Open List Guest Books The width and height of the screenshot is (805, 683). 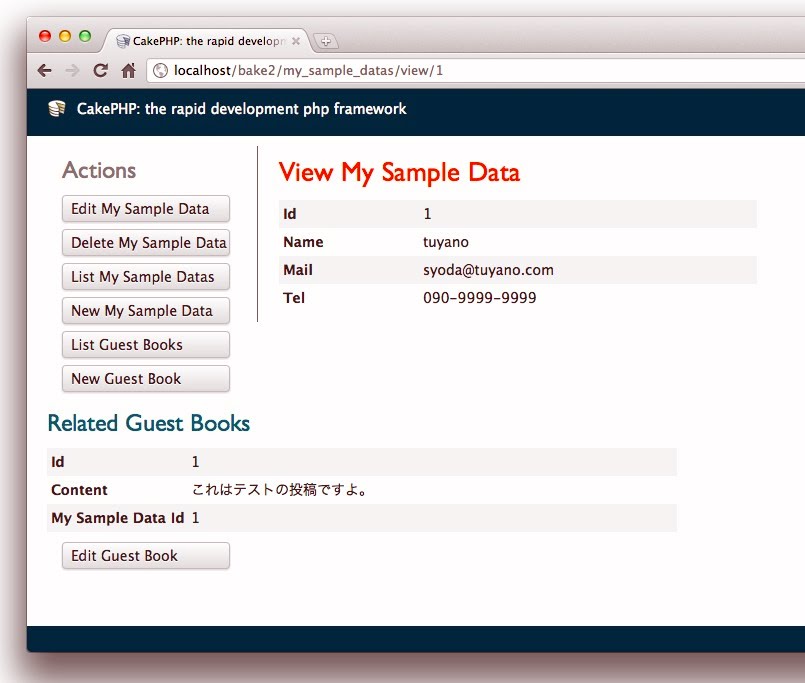pyautogui.click(x=146, y=344)
